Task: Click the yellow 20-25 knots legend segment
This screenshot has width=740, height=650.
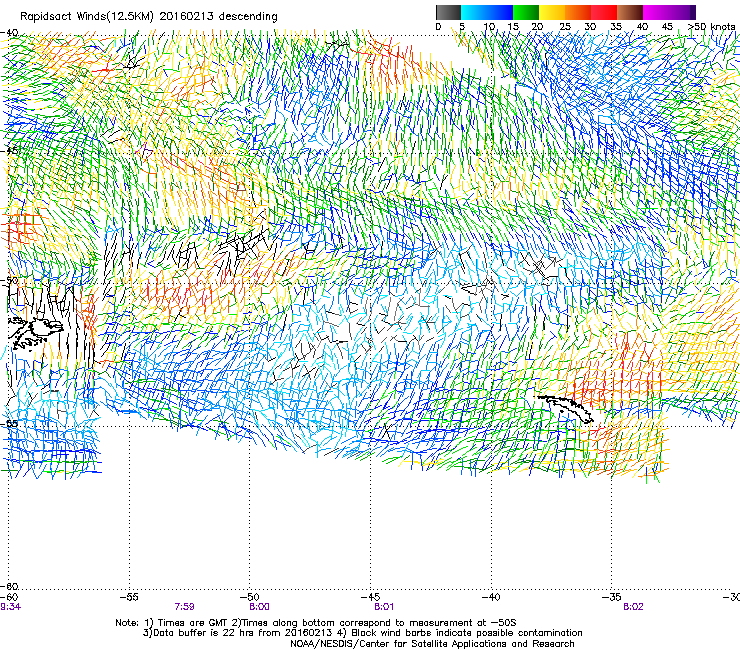Action: coord(552,12)
